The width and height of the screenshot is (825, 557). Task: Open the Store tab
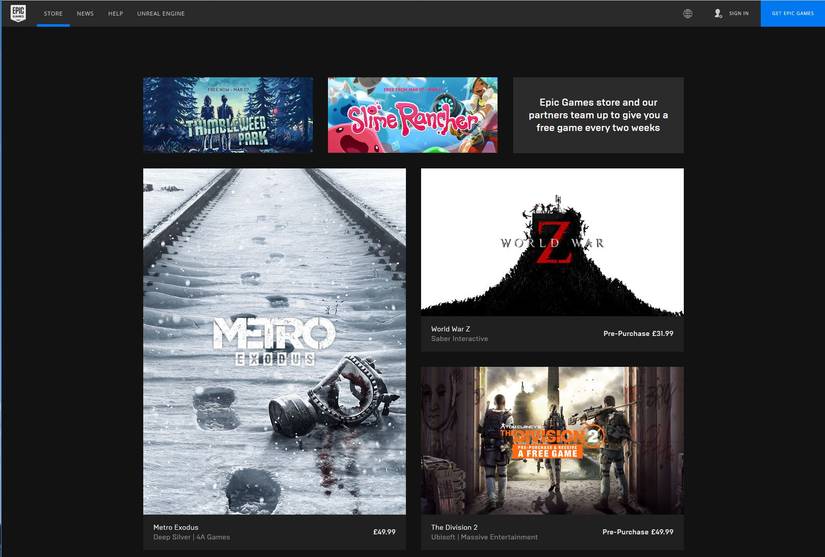point(53,14)
